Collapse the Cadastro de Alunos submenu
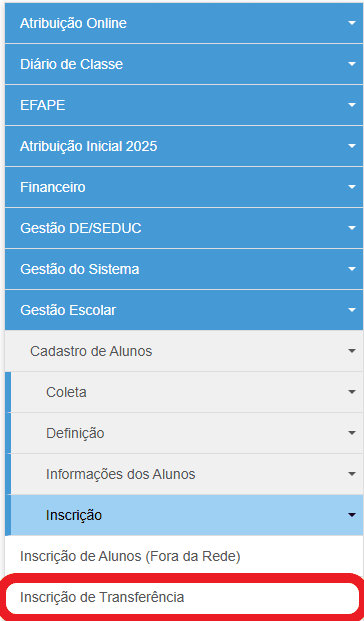The image size is (364, 621). 184,351
